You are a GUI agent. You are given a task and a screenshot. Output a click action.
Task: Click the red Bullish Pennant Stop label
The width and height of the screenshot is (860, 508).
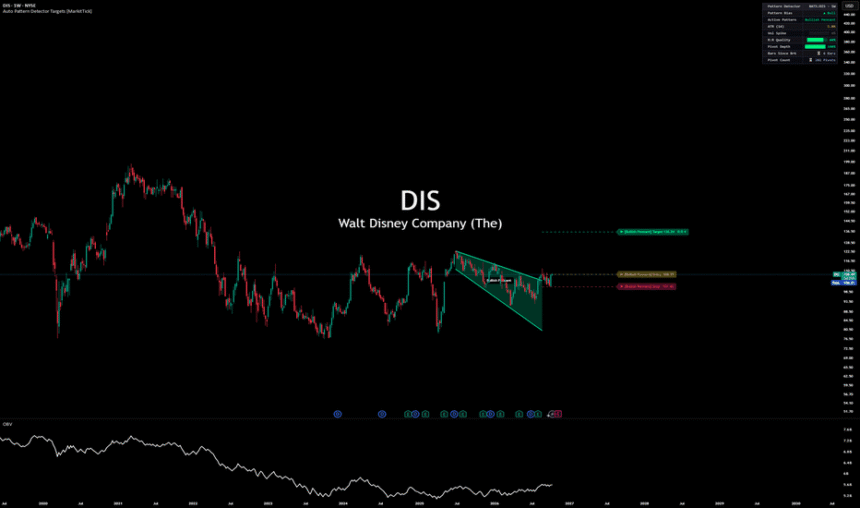[x=646, y=286]
